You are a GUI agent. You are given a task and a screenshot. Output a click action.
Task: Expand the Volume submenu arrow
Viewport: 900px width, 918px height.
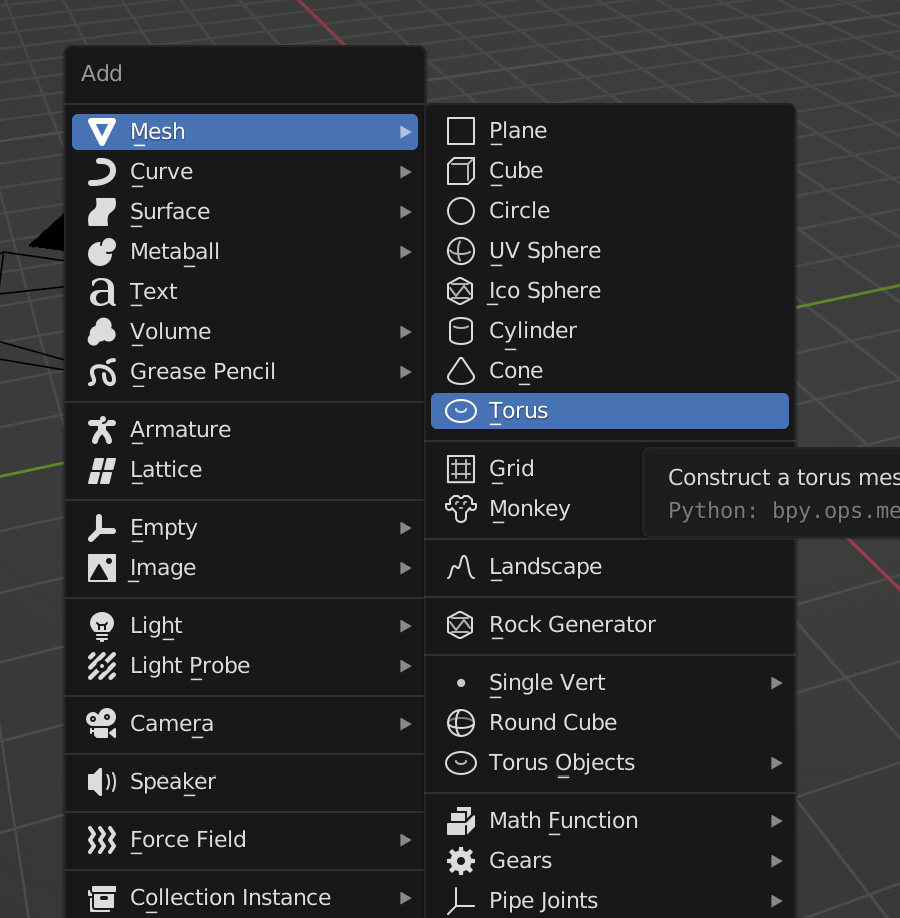click(405, 332)
